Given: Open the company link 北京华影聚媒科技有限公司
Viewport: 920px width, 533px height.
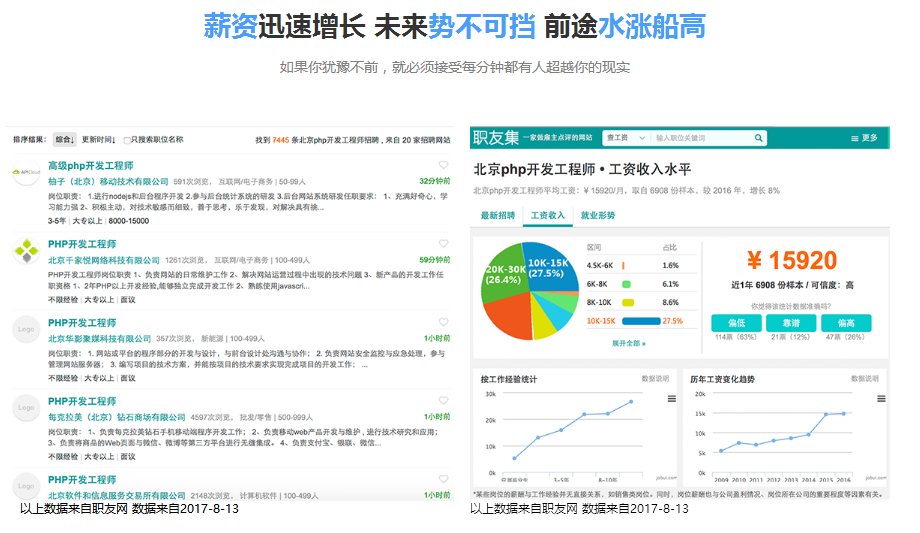Looking at the screenshot, I should 99,339.
